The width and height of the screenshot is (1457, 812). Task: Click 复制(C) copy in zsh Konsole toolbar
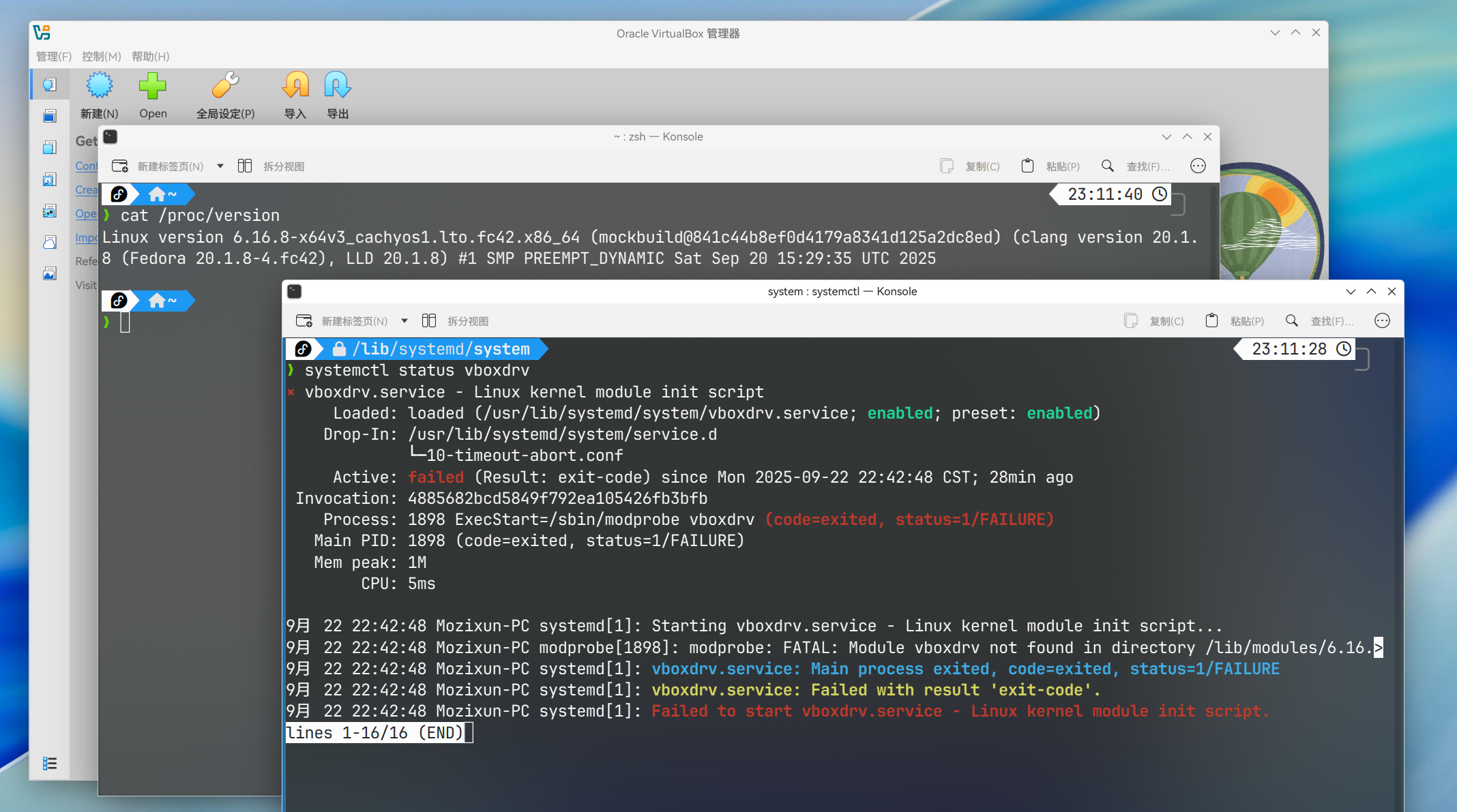970,166
